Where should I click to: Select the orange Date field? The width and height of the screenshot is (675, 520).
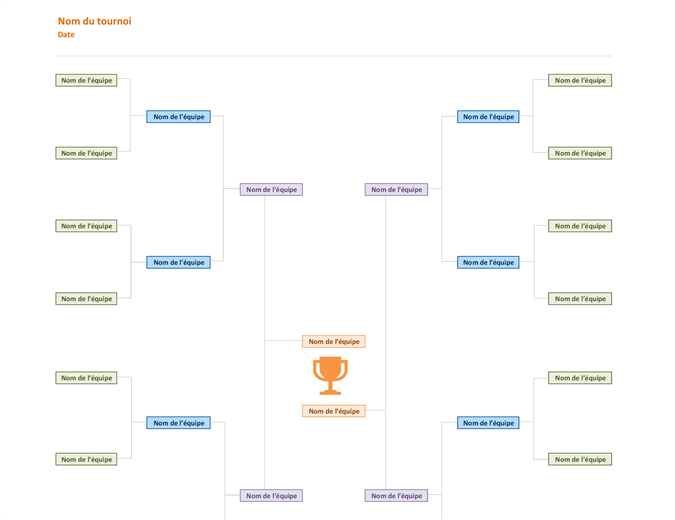click(66, 34)
